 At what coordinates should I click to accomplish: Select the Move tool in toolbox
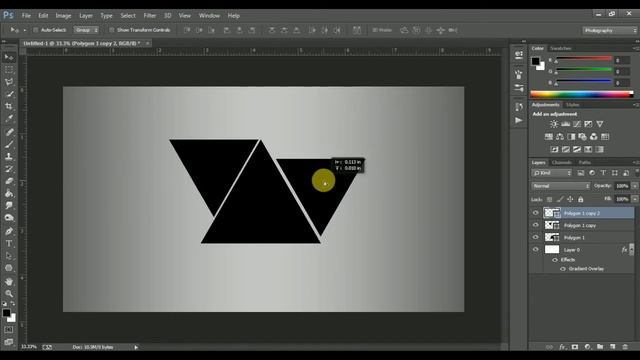(x=9, y=57)
